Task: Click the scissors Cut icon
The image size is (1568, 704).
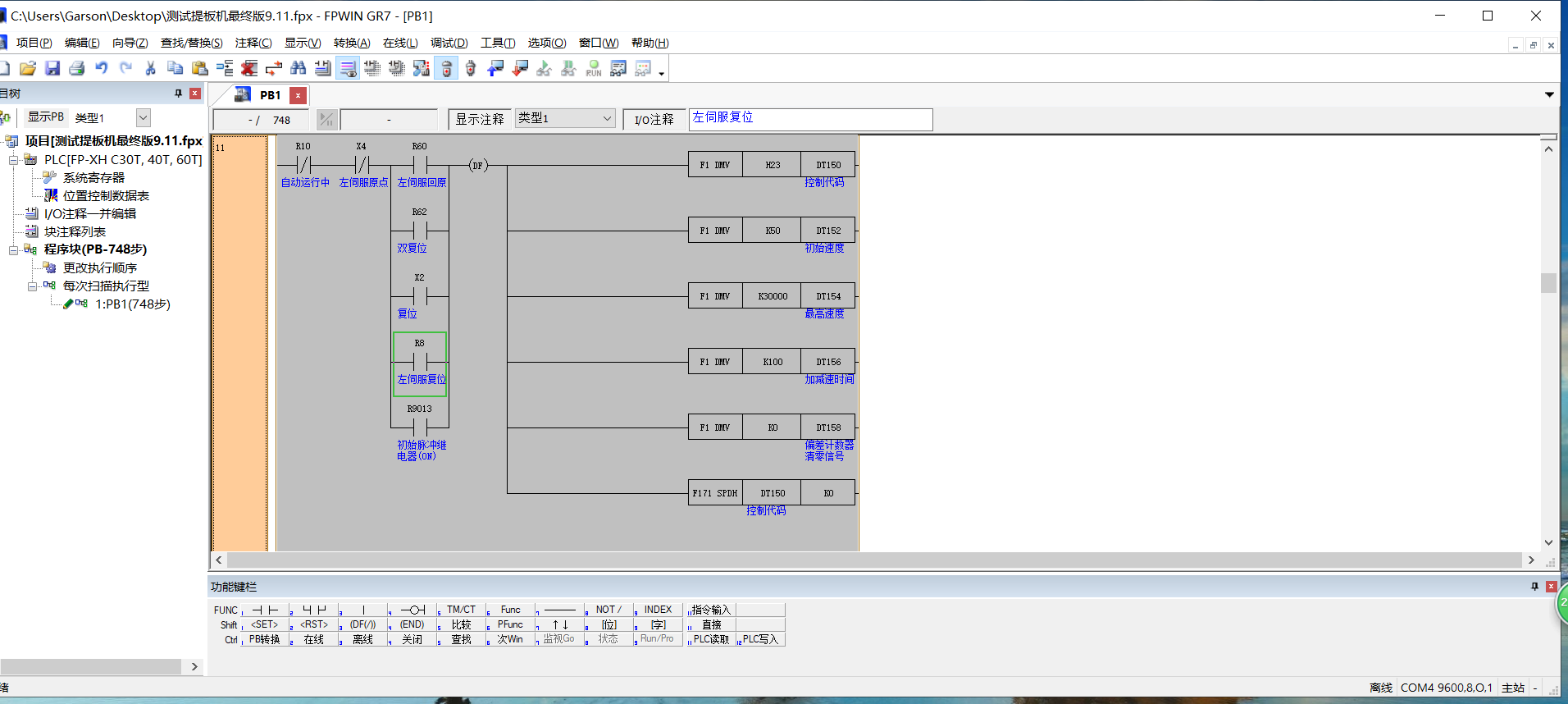Action: pos(151,68)
